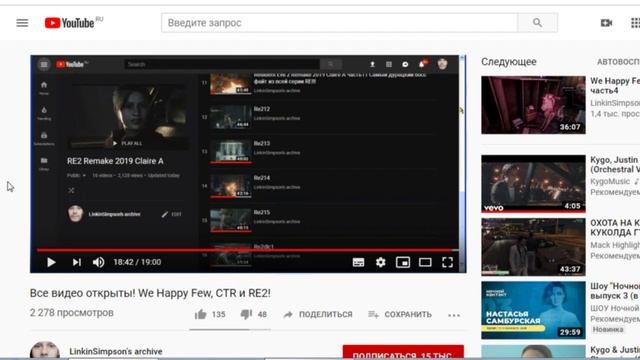Viewport: 640px width, 360px height.
Task: Switch the player to miniplayer mode
Action: point(403,262)
